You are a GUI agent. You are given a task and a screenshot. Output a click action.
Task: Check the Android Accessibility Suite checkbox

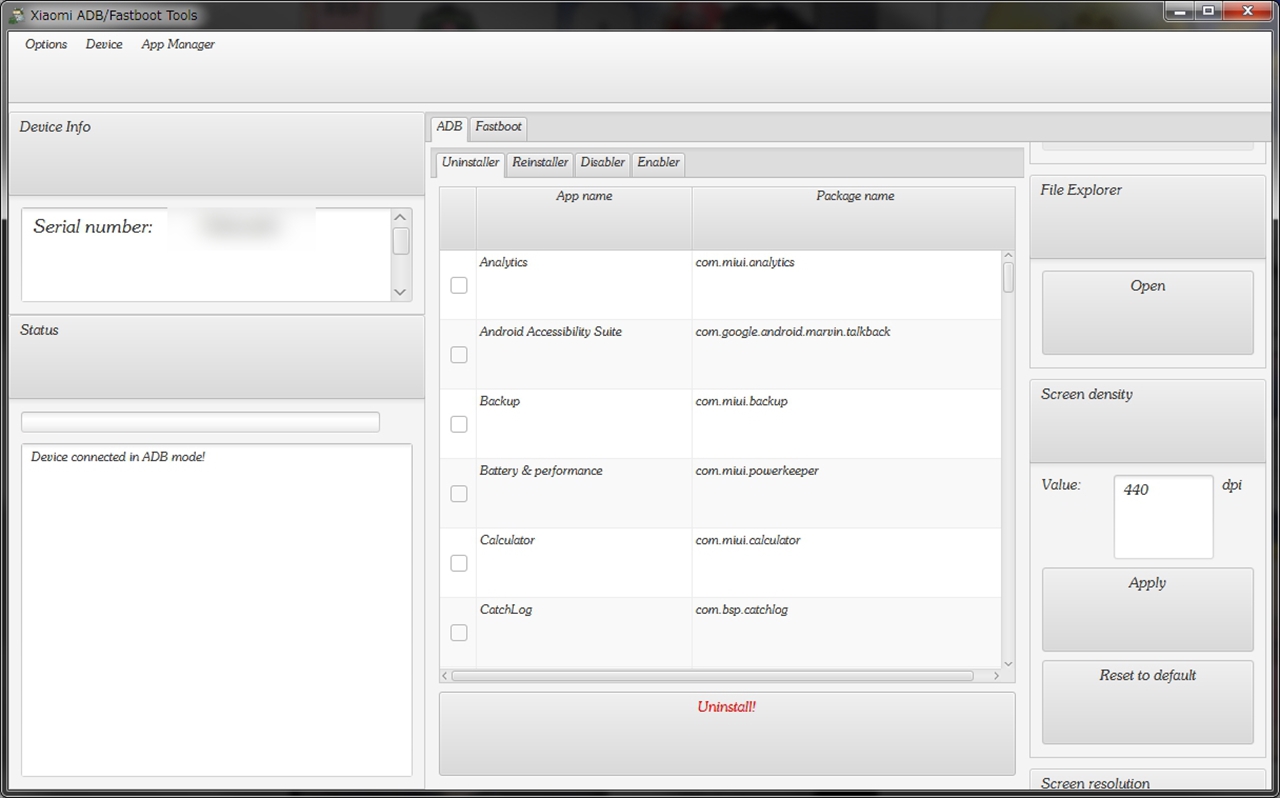(x=459, y=354)
